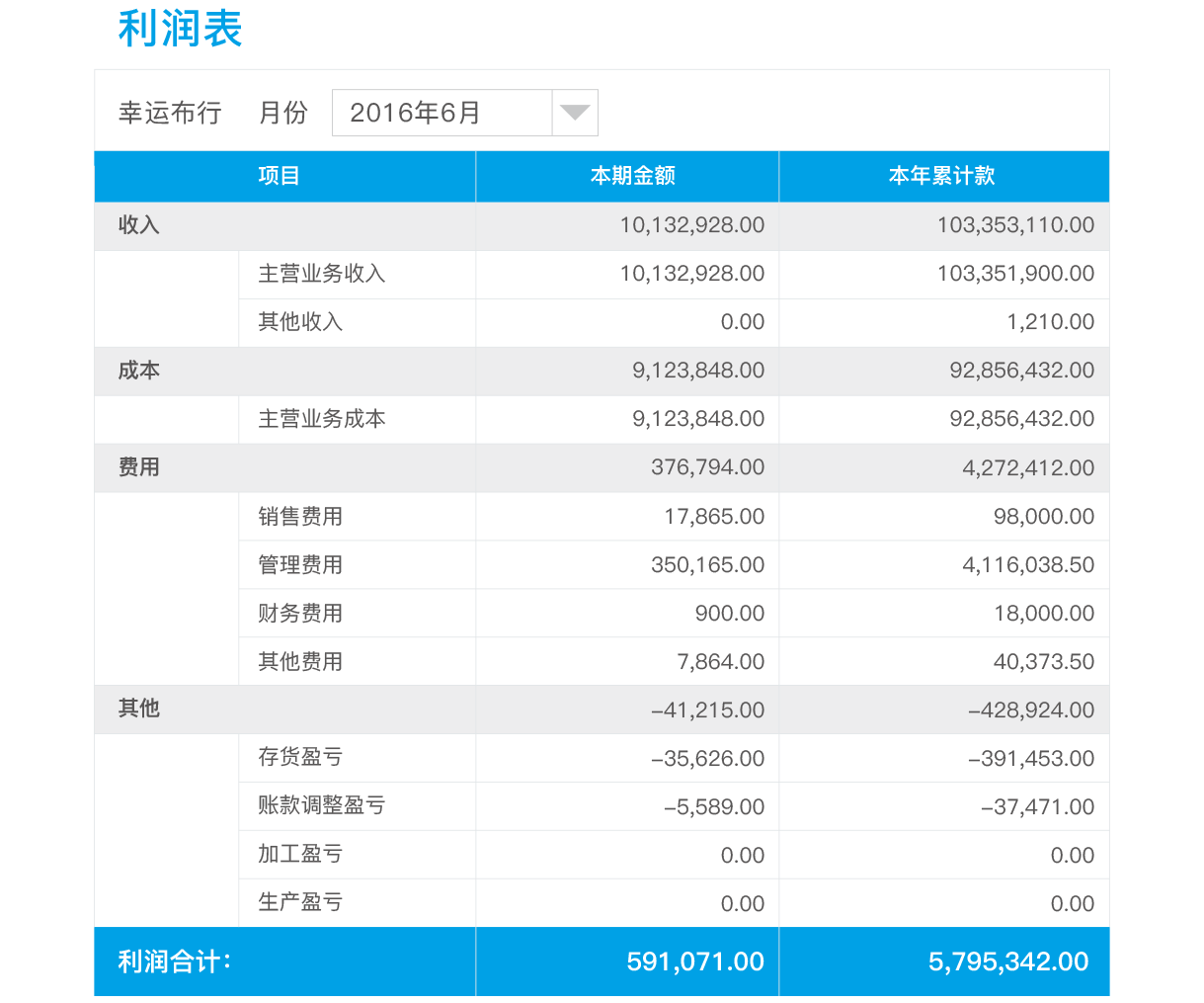Select the 费用 category row
1204x1003 pixels.
139,467
